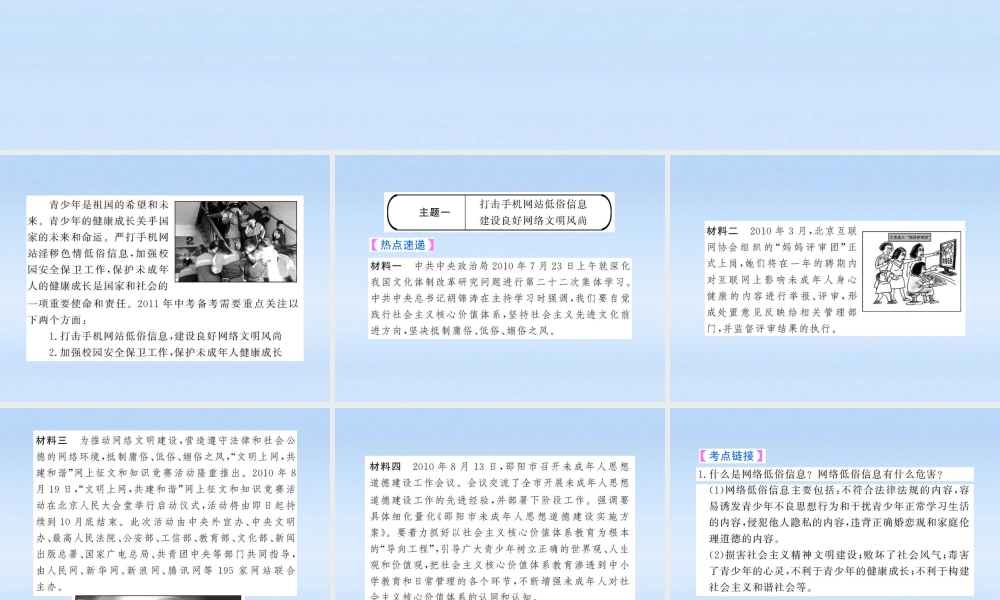Click question 1.什么是网络低俗信息
Viewport: 1000px width, 600px height.
(820, 474)
